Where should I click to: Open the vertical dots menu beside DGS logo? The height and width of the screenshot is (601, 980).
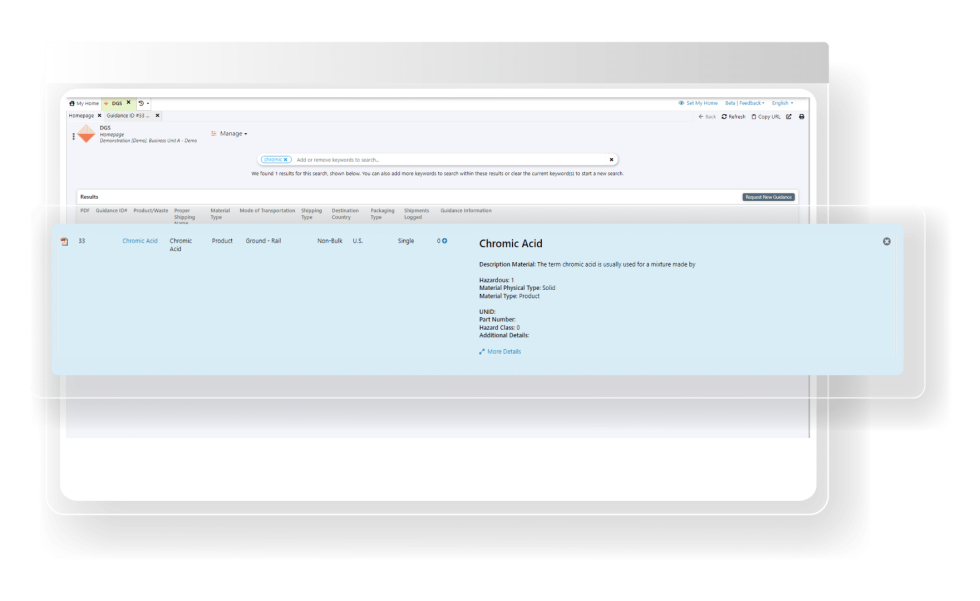(x=73, y=136)
